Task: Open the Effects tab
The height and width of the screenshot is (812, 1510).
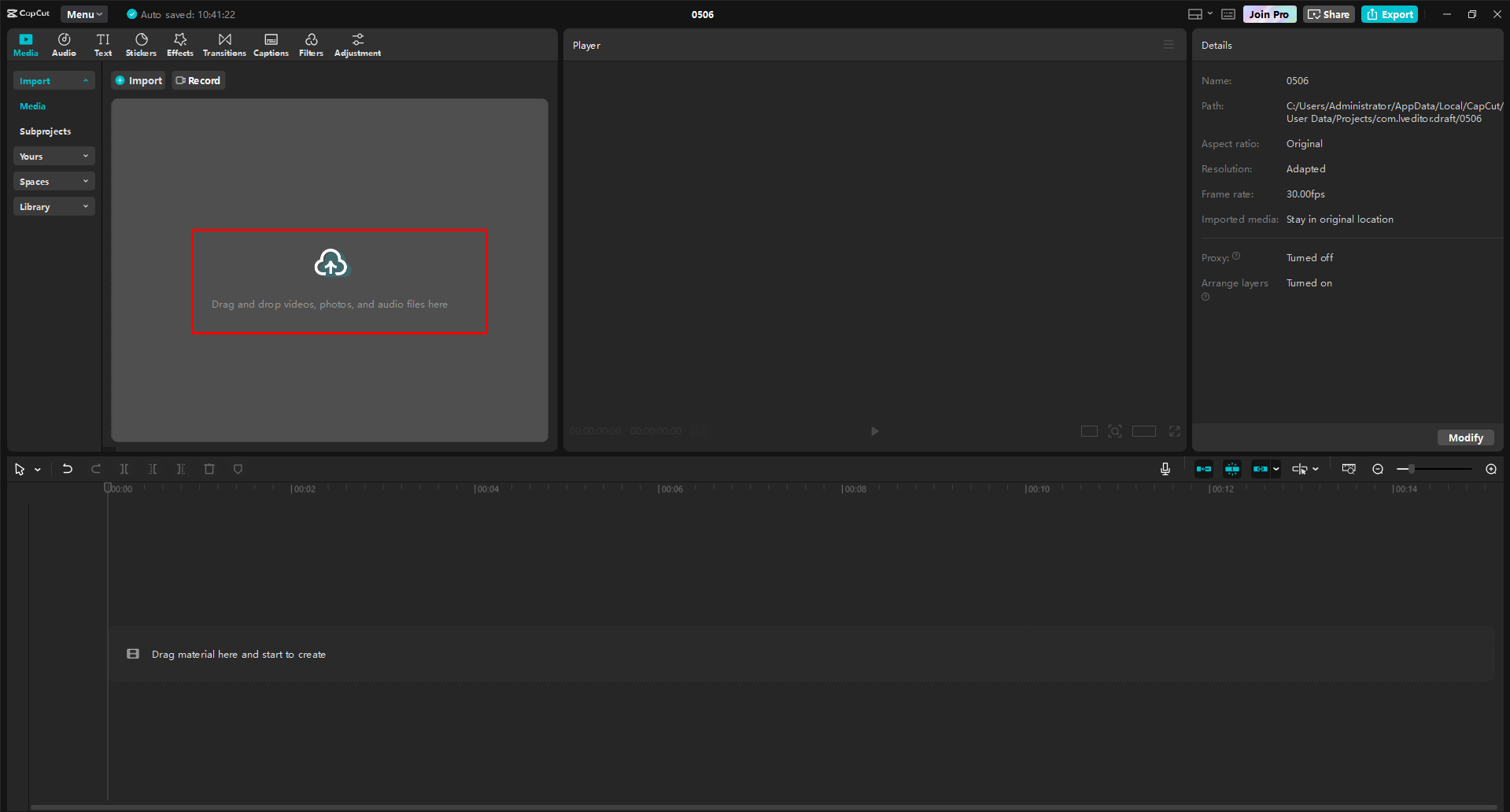Action: click(180, 45)
